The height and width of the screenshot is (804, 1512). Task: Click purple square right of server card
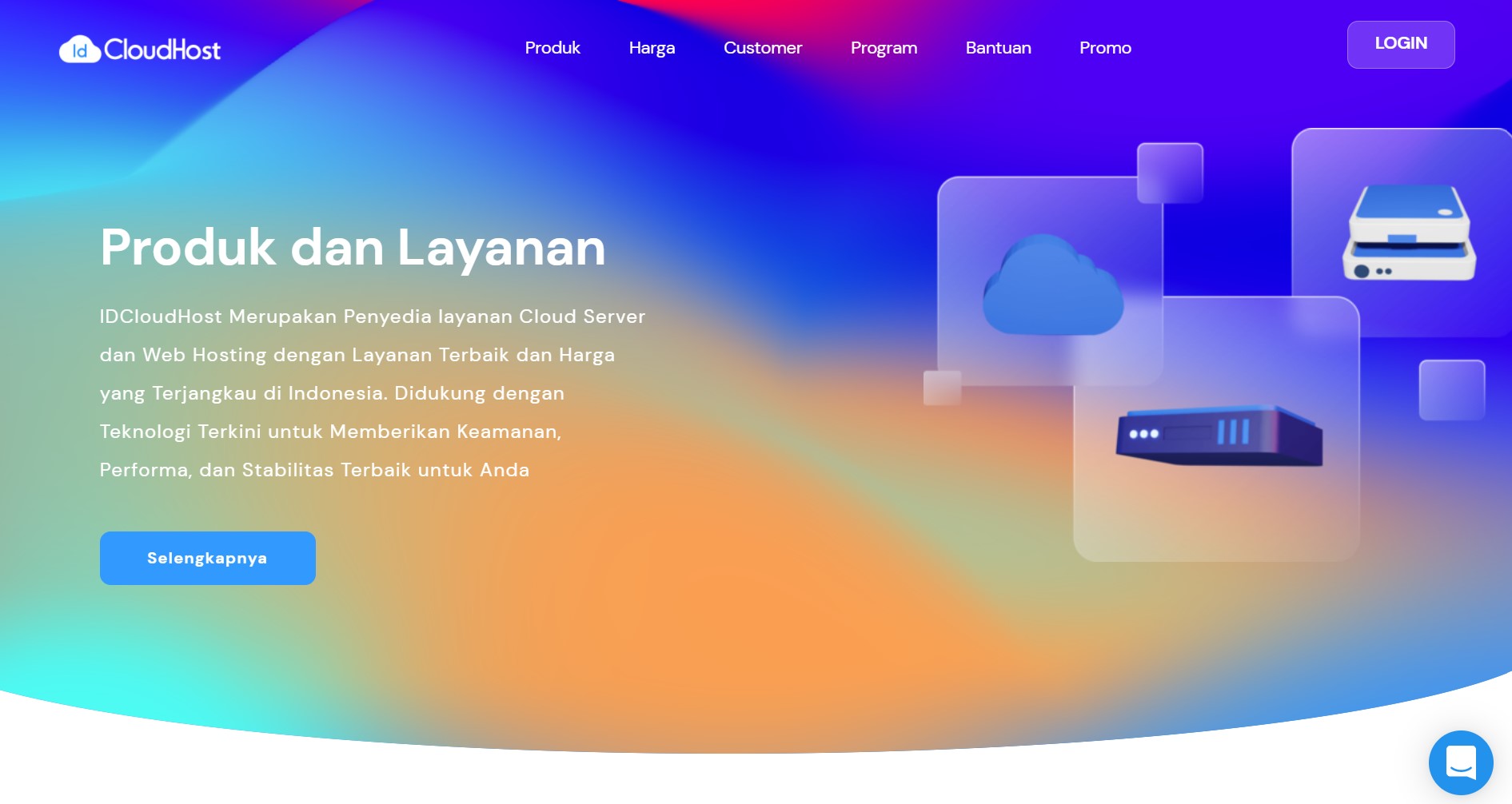1451,390
